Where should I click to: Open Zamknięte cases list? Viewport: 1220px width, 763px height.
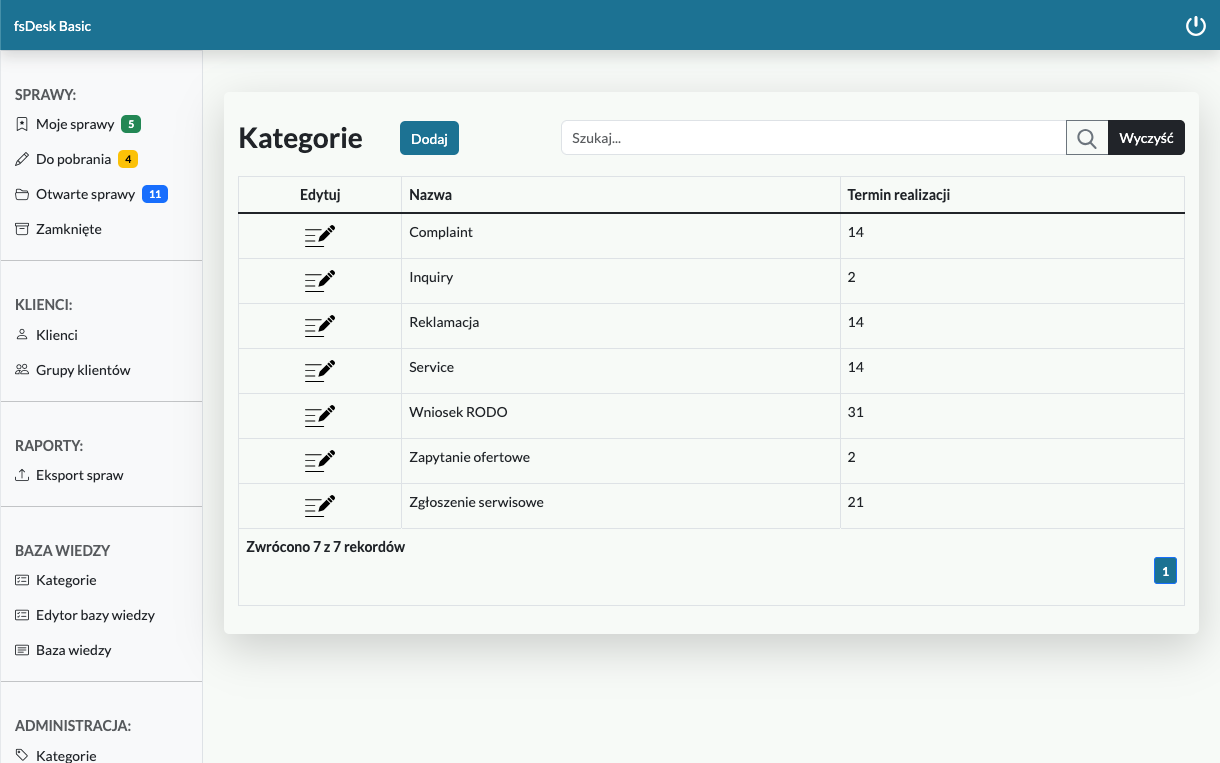68,230
